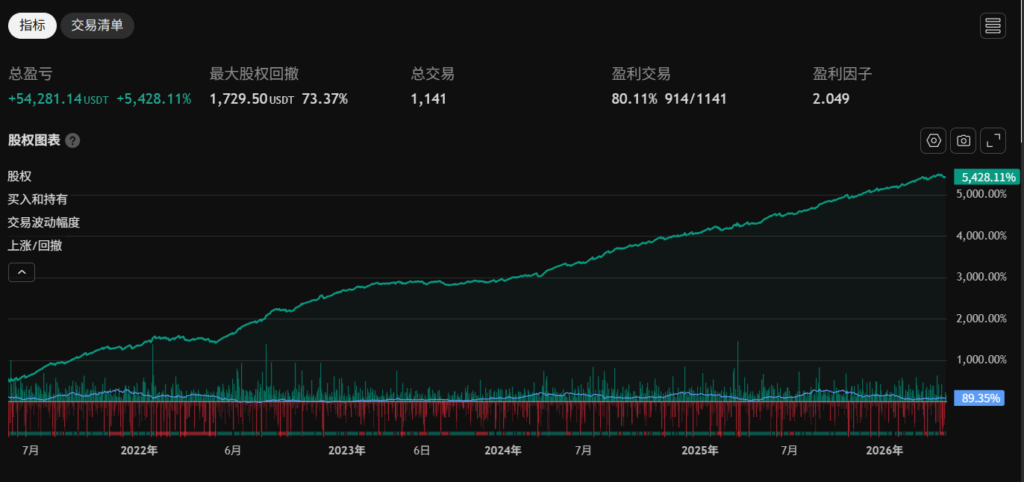Take chart snapshot with camera icon
The height and width of the screenshot is (482, 1024).
click(x=963, y=140)
